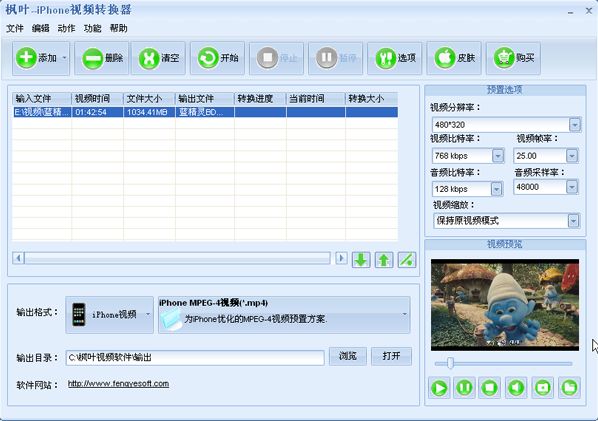Click the 视频时间 column header
This screenshot has width=598, height=421.
[97, 99]
